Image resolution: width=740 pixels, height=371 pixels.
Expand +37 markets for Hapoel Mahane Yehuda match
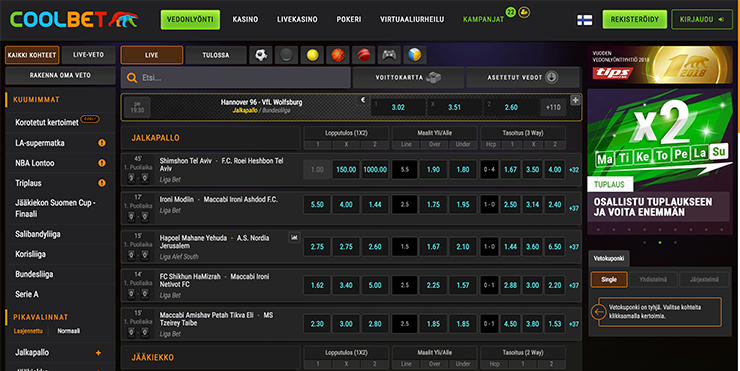[574, 247]
